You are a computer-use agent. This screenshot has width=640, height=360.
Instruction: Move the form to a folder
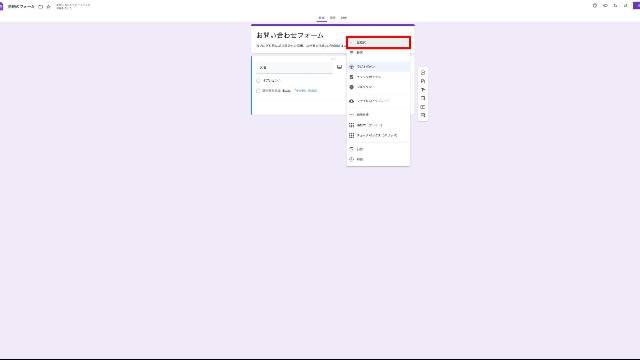(40, 7)
